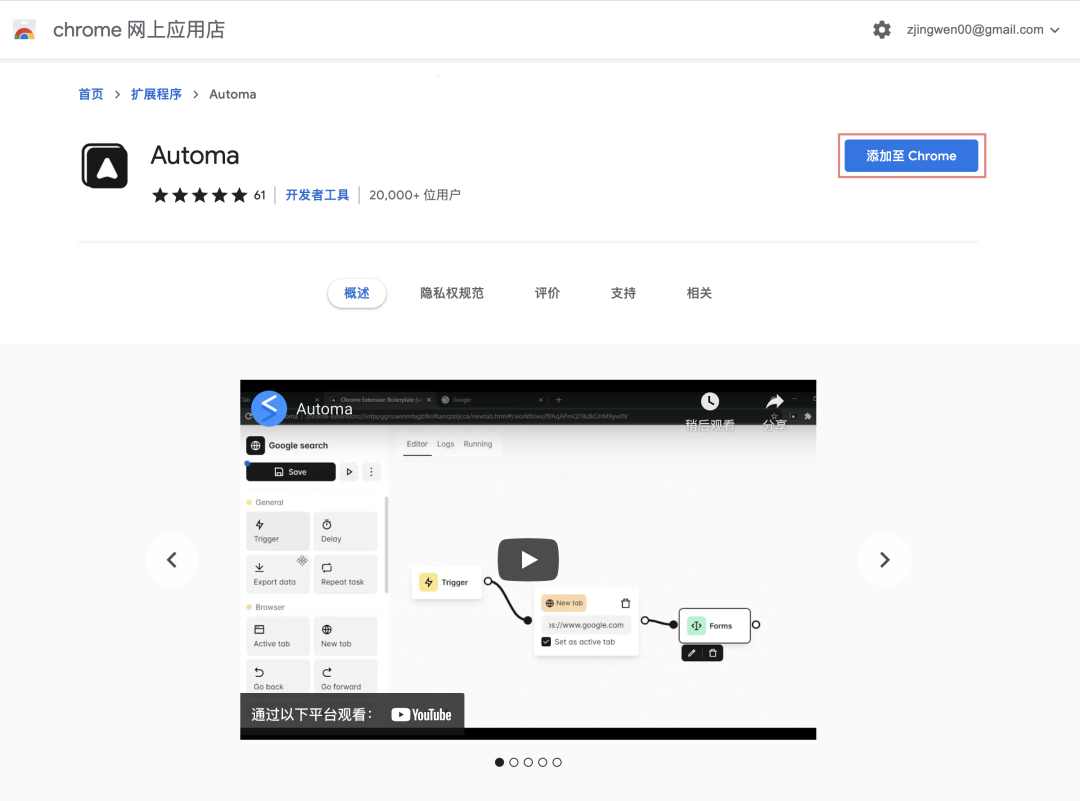This screenshot has height=801, width=1080.
Task: Open the 开发者工具 category link
Action: pos(318,196)
